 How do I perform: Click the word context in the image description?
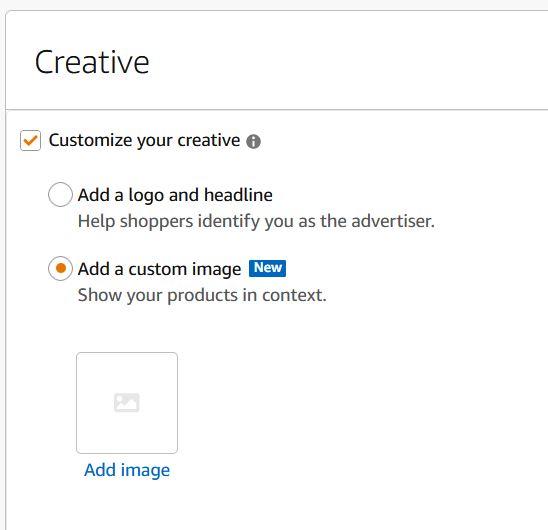[294, 295]
